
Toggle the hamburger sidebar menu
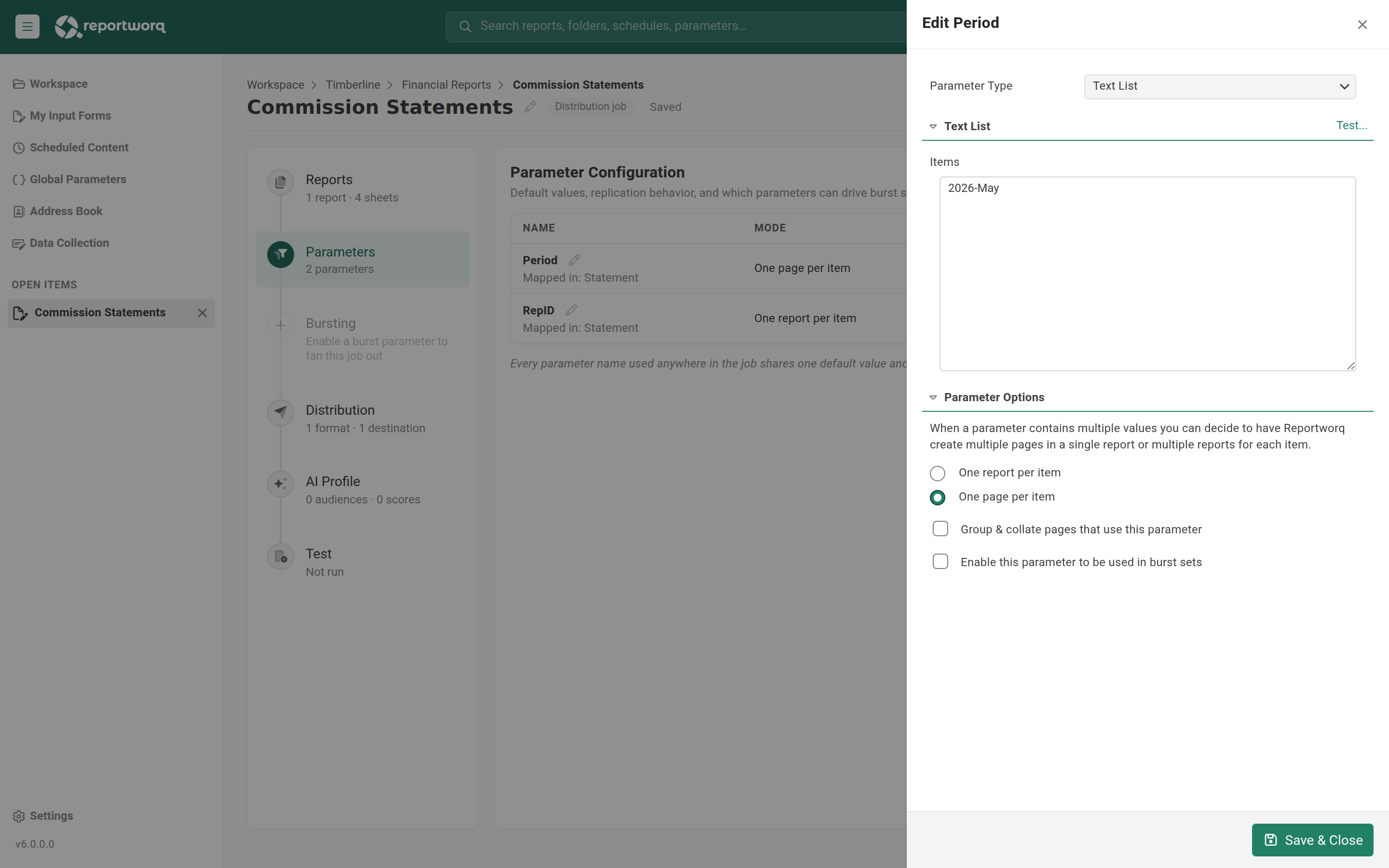click(27, 27)
